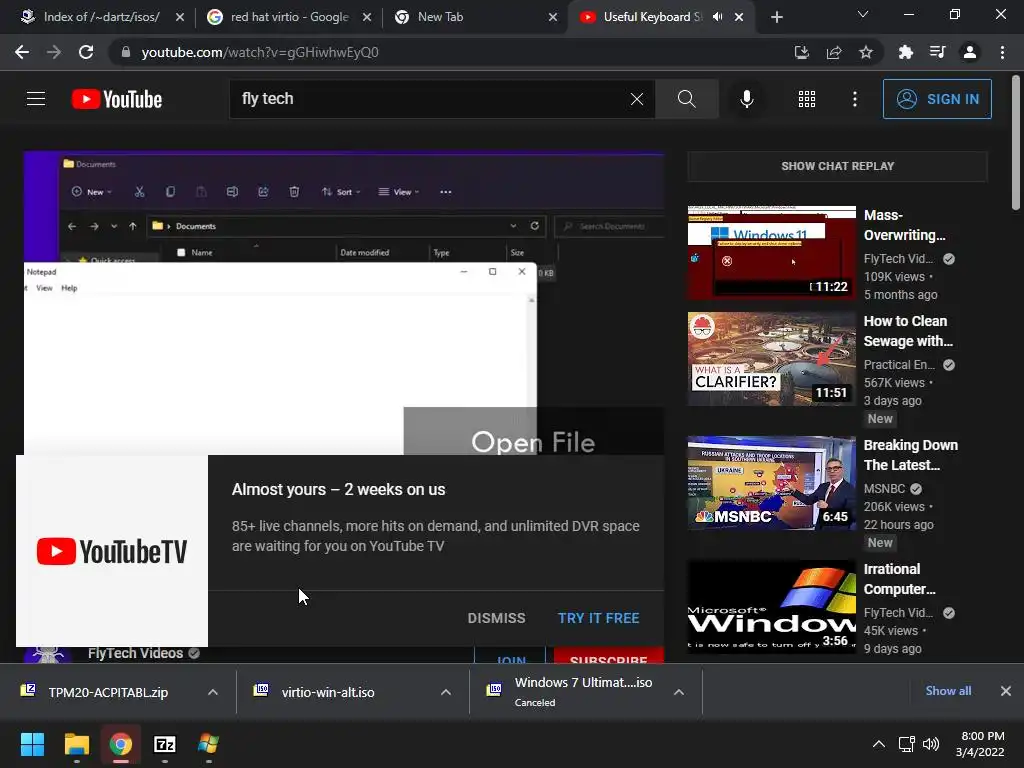
Task: View site information lock icon
Action: (x=126, y=52)
